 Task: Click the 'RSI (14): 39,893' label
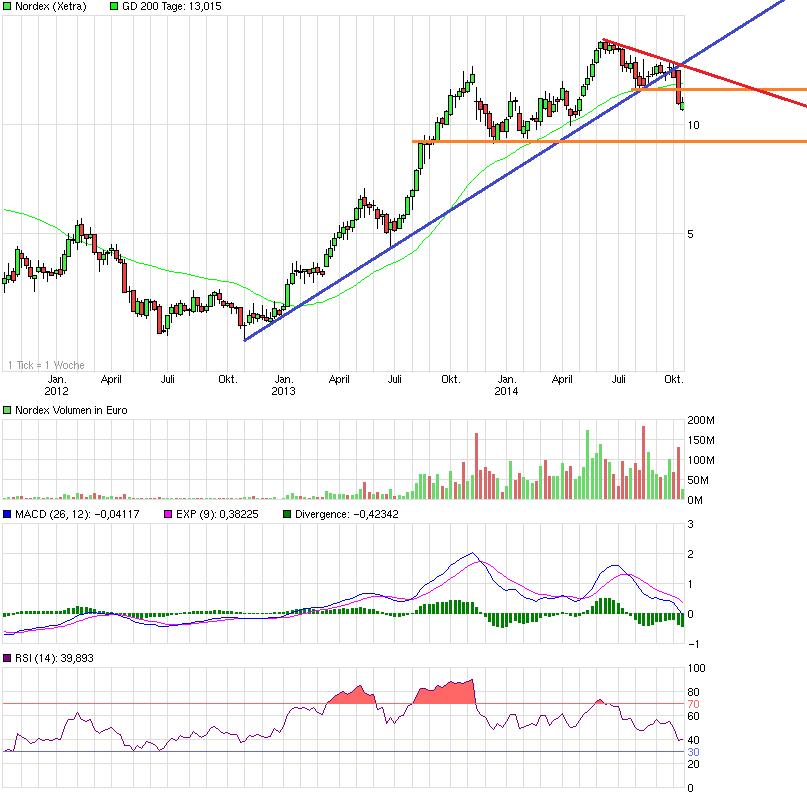(54, 658)
